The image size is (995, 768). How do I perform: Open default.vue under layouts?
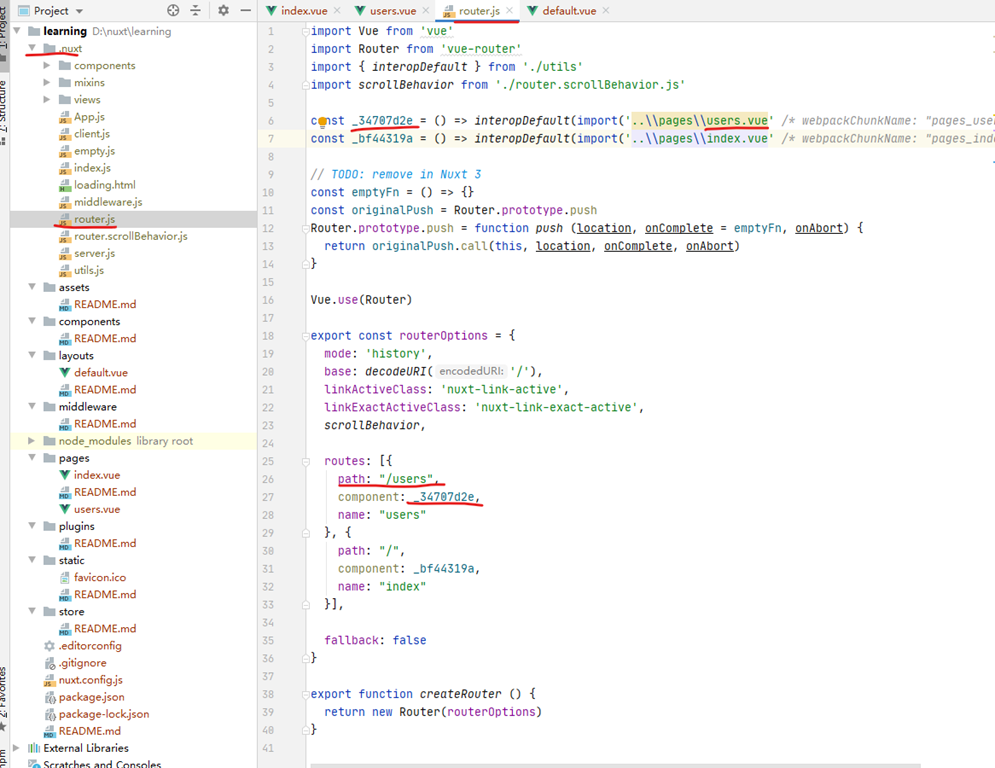[x=100, y=373]
